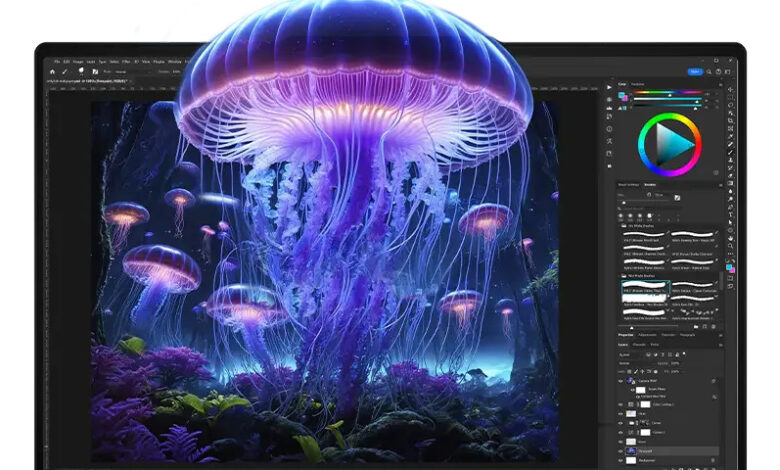Click the Background layer thumbnail

pos(631,461)
